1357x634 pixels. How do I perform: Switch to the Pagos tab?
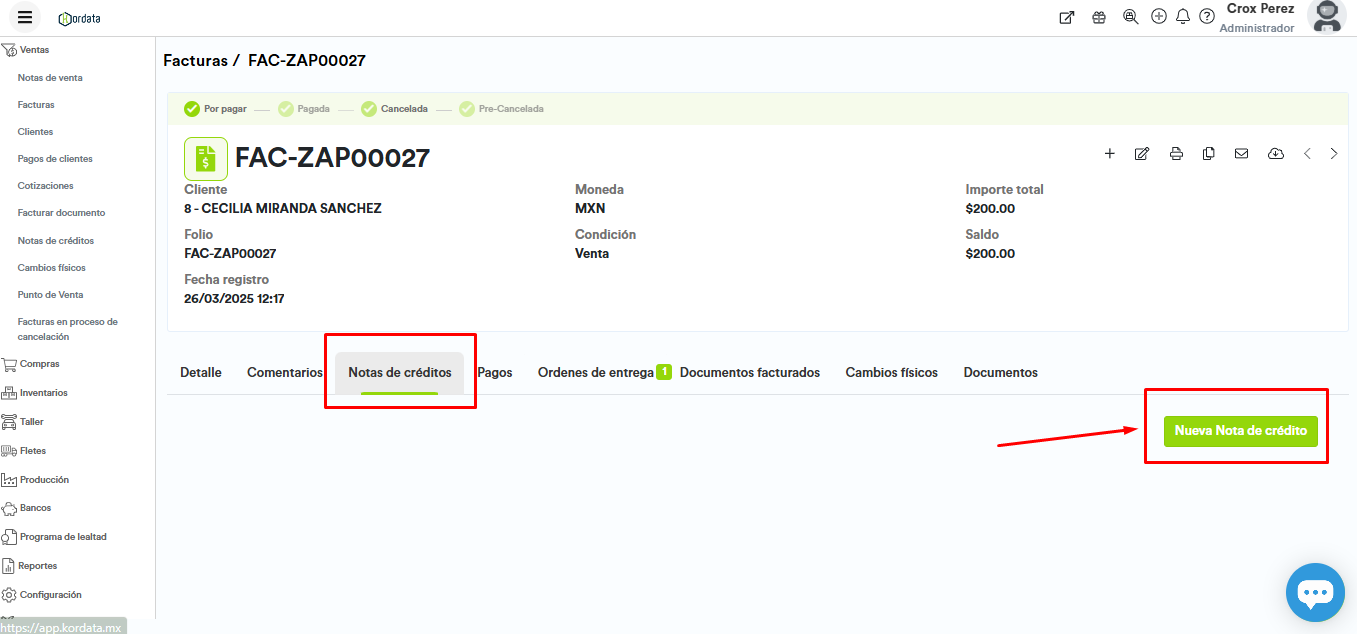(495, 372)
